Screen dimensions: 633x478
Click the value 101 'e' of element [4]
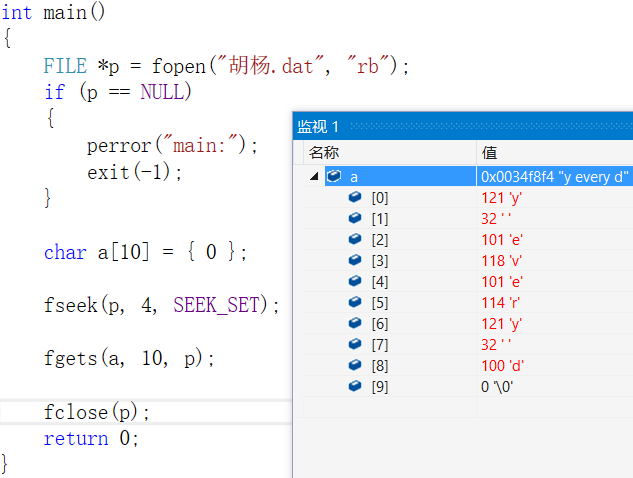click(502, 282)
